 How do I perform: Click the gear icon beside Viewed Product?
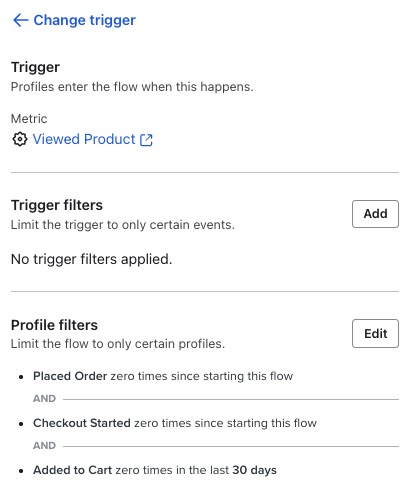20,139
